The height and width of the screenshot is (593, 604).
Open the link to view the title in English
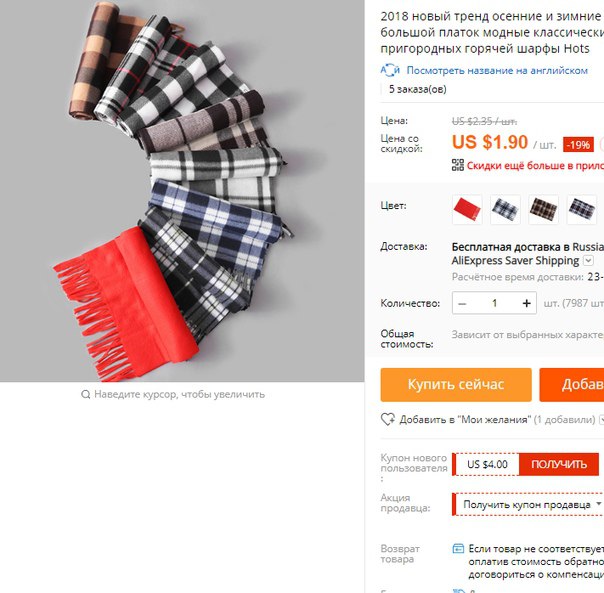(497, 71)
